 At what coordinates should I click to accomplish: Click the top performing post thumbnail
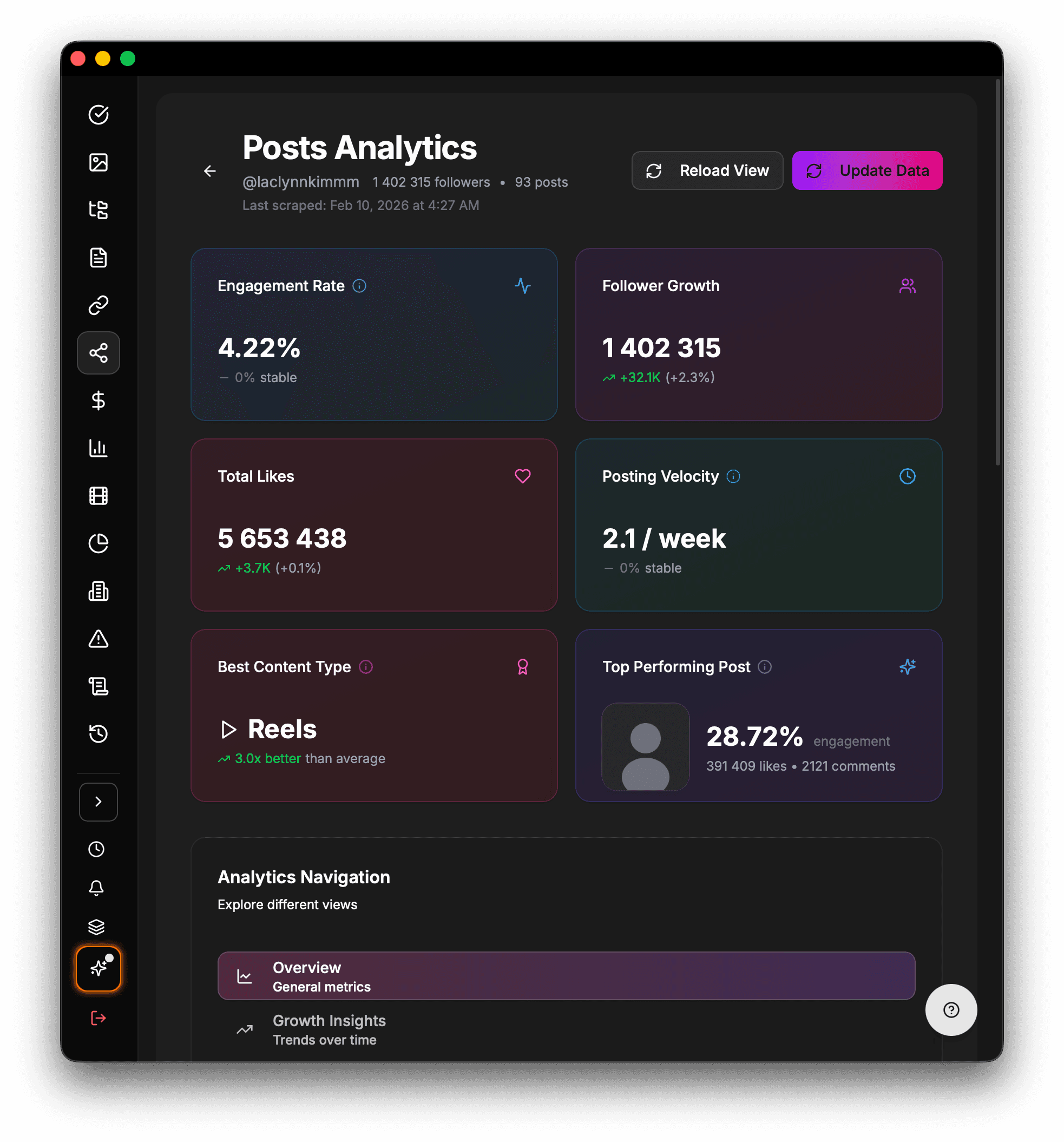[x=645, y=747]
